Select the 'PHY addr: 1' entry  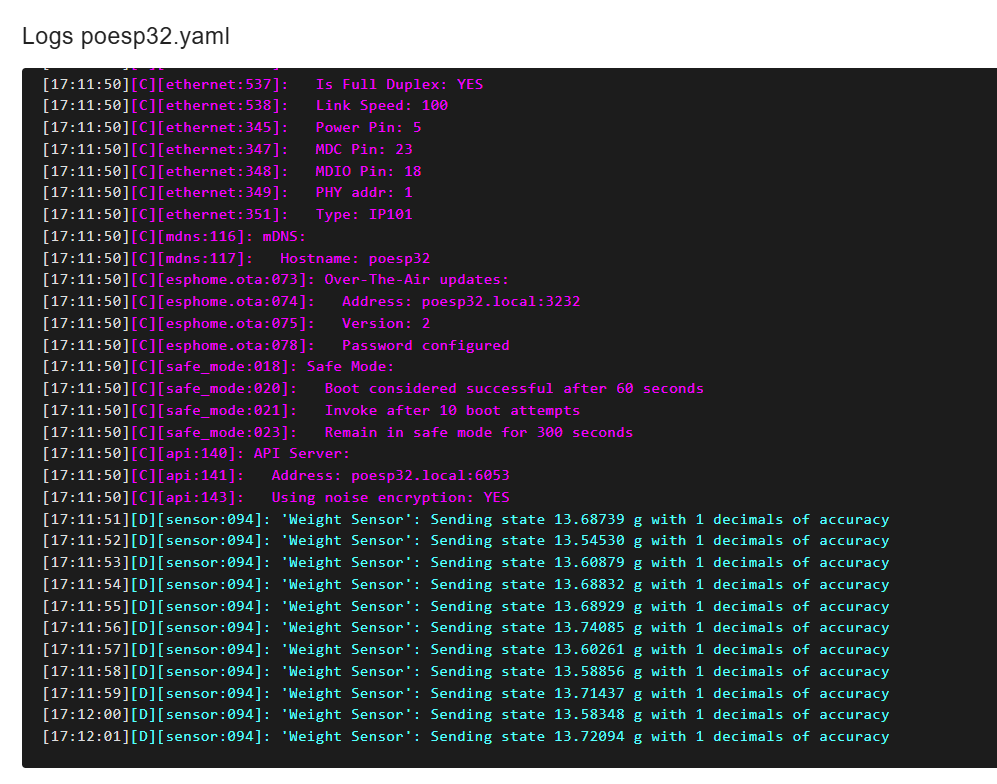click(x=227, y=193)
